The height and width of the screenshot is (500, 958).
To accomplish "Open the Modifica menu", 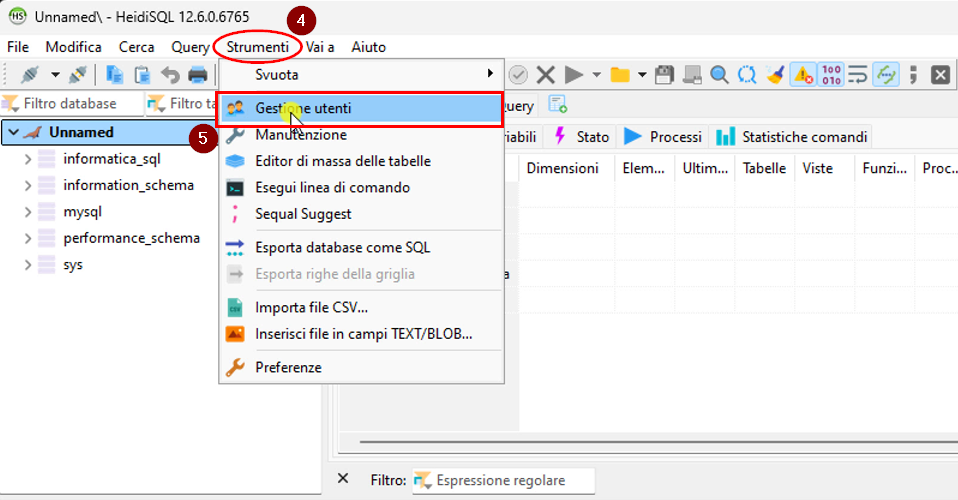I will point(73,47).
